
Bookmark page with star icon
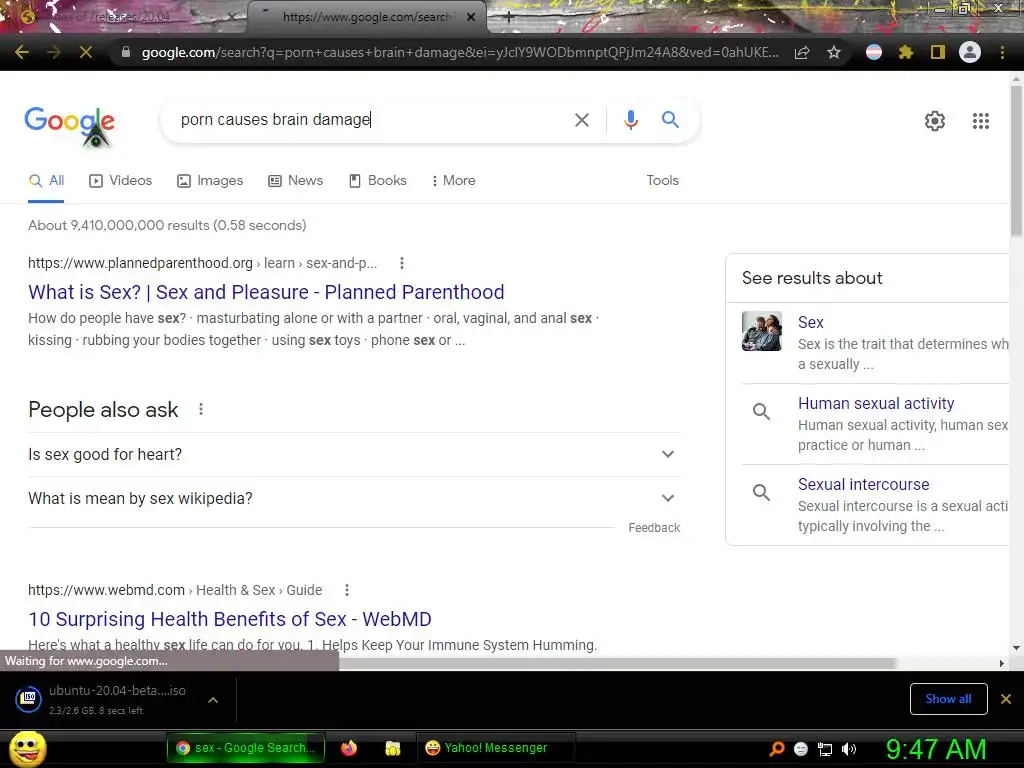click(x=834, y=52)
